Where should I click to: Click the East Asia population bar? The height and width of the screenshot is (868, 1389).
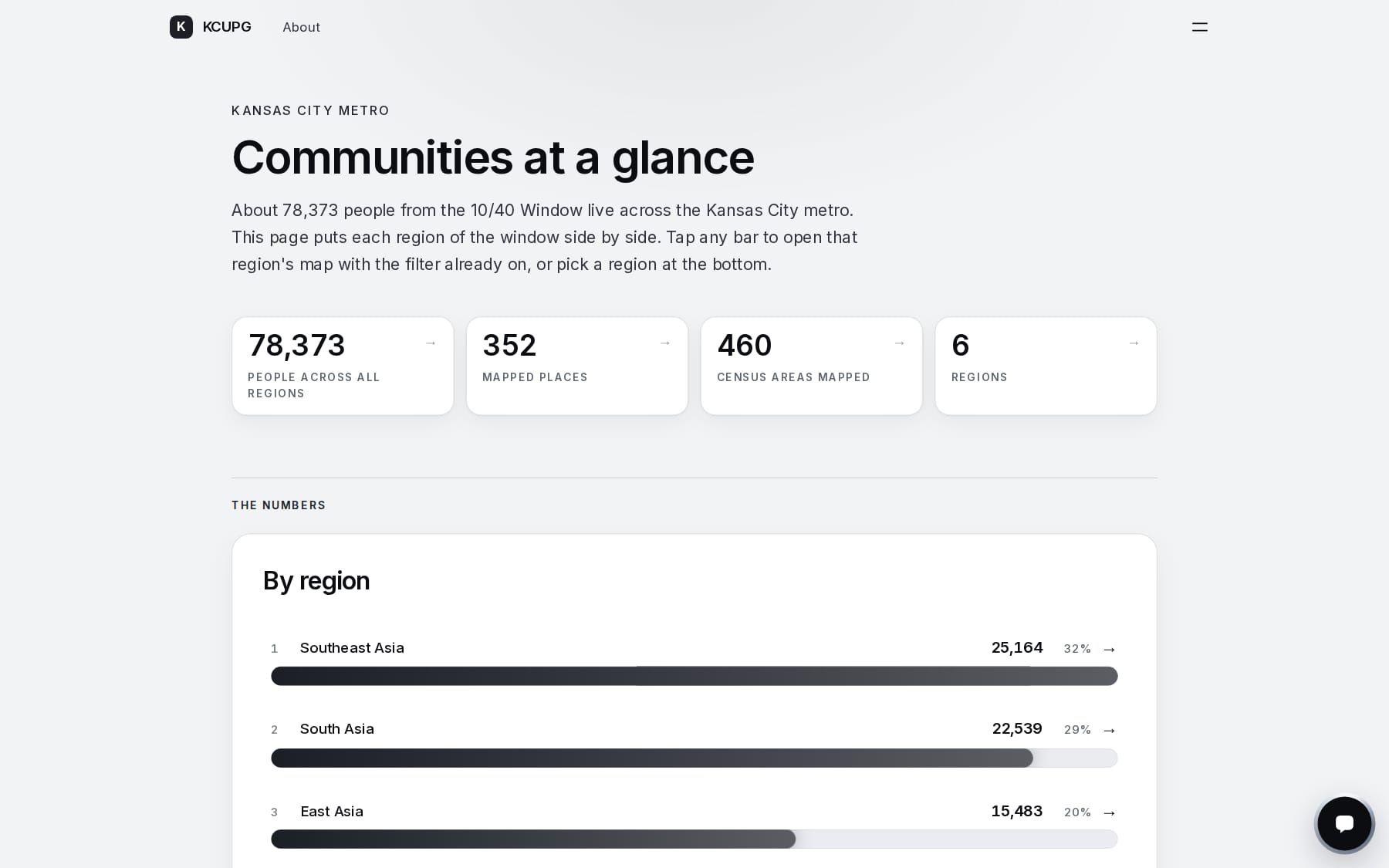coord(694,839)
